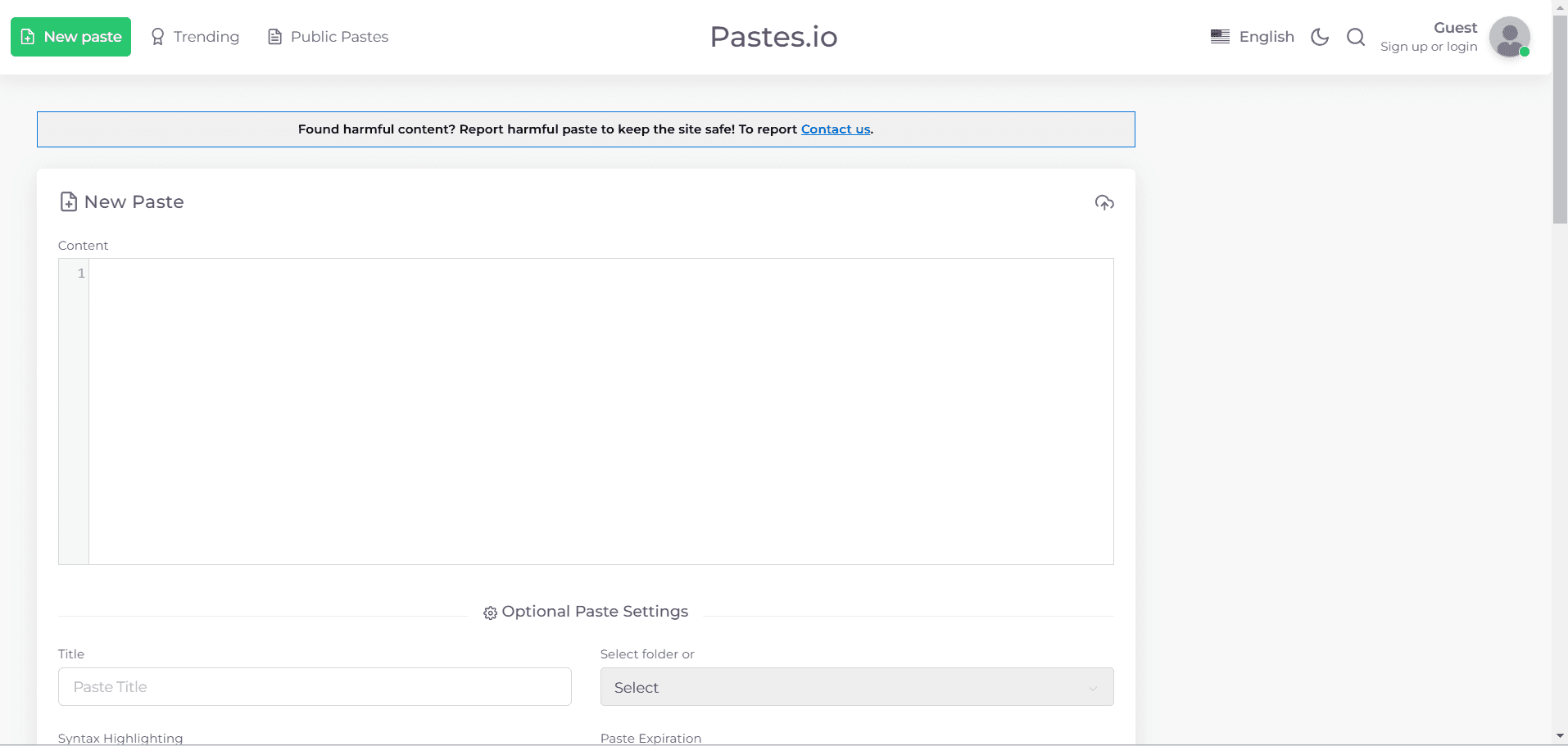Follow the Contact us link
The height and width of the screenshot is (746, 1568).
[836, 129]
